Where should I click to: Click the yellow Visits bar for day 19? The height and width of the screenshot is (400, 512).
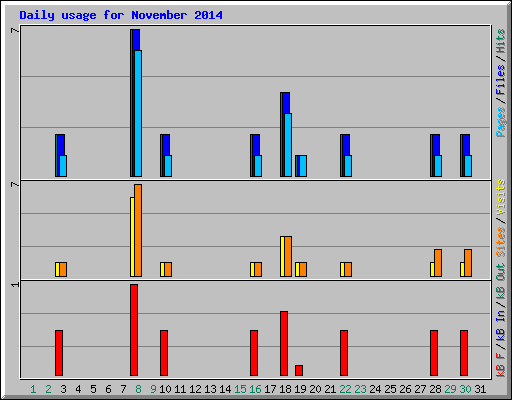(297, 269)
